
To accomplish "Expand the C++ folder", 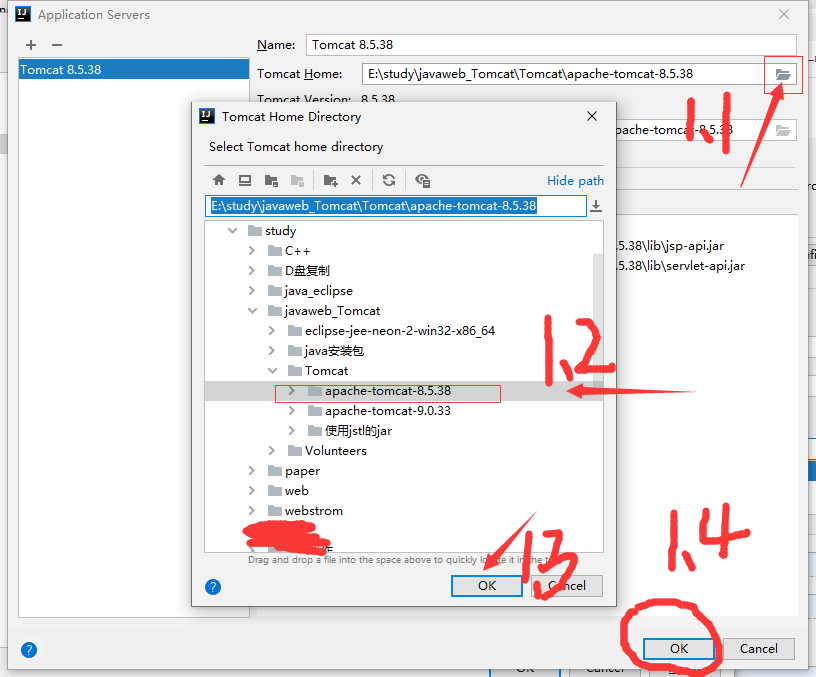I will point(252,251).
